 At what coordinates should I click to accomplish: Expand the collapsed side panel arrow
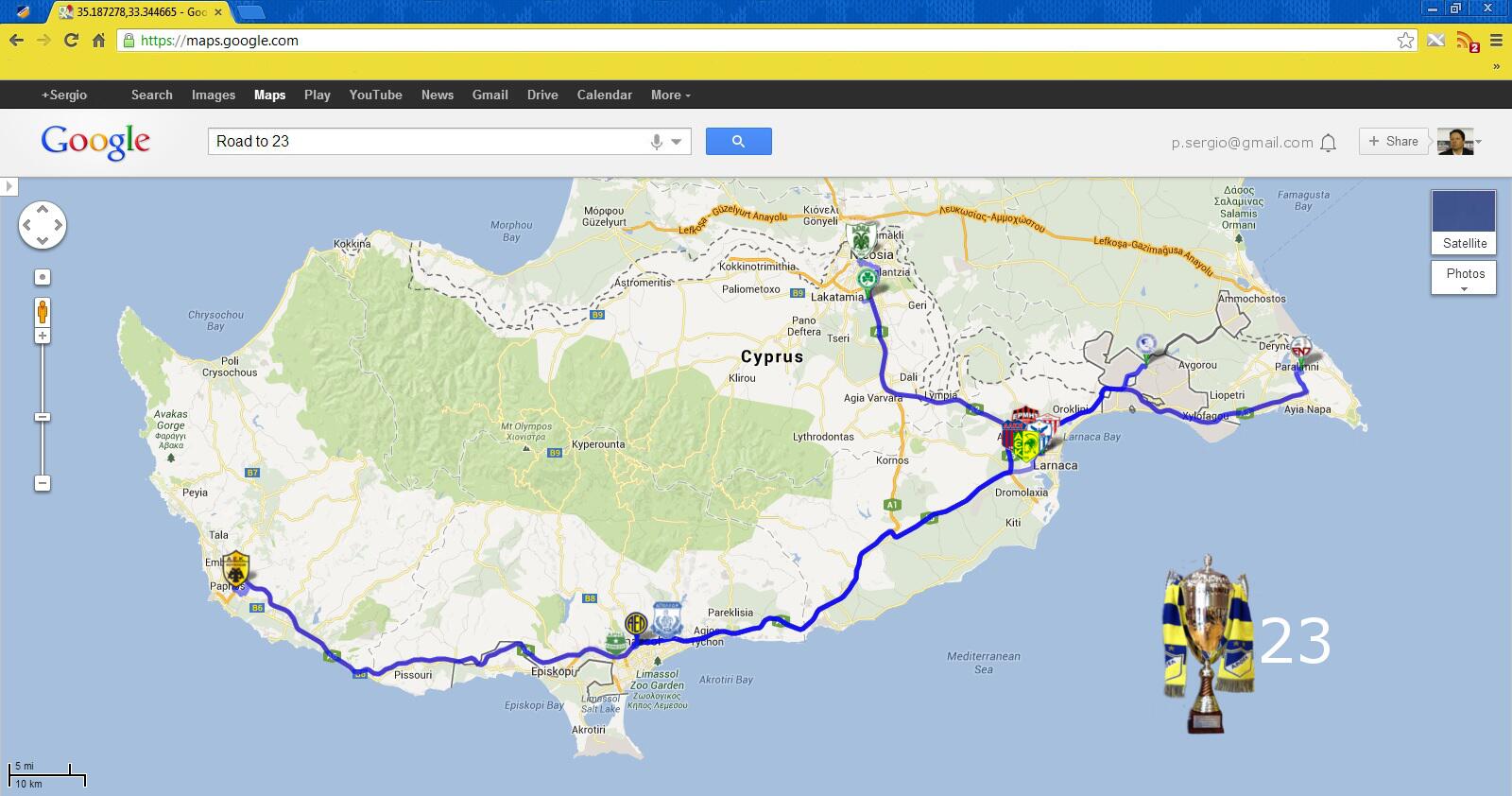coord(9,186)
